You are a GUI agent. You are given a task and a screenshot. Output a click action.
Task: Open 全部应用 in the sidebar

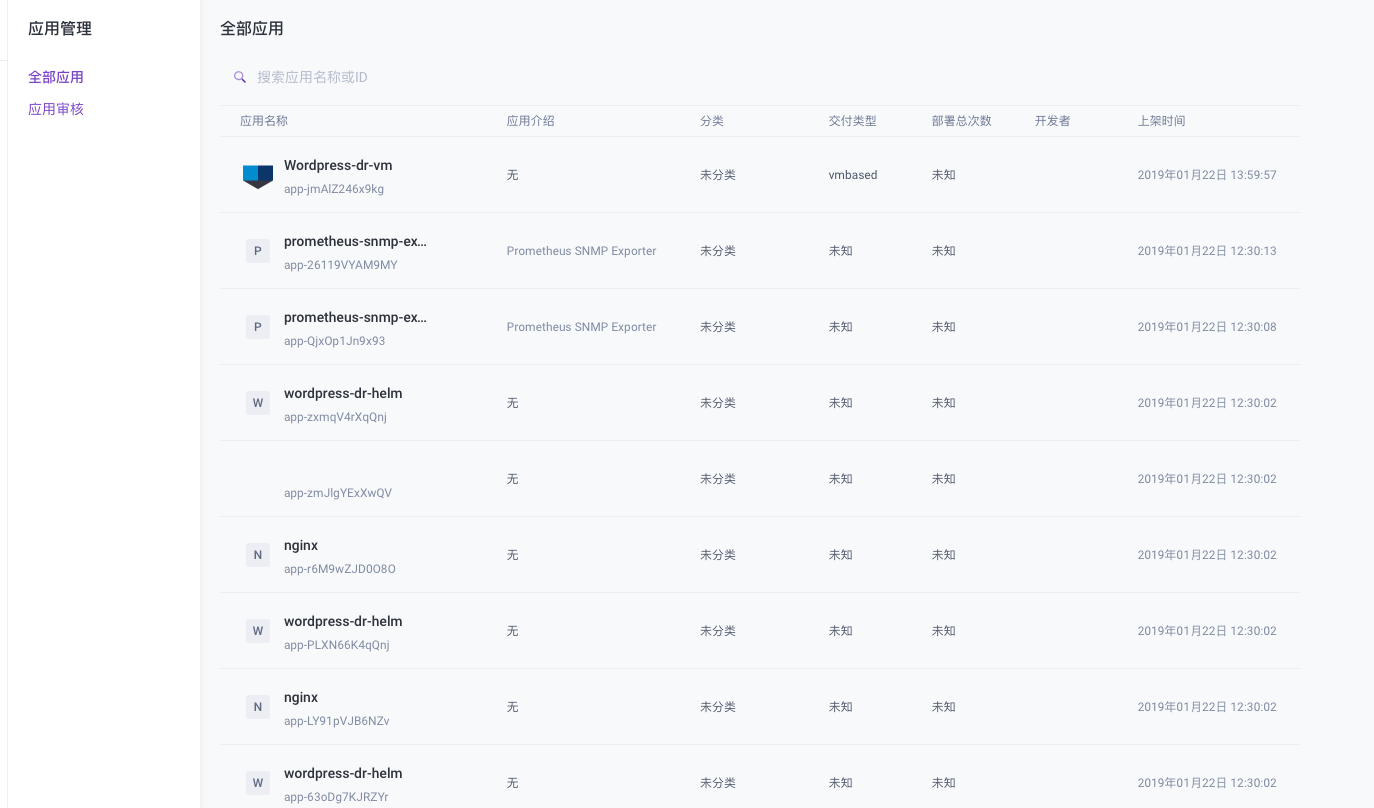pos(56,77)
